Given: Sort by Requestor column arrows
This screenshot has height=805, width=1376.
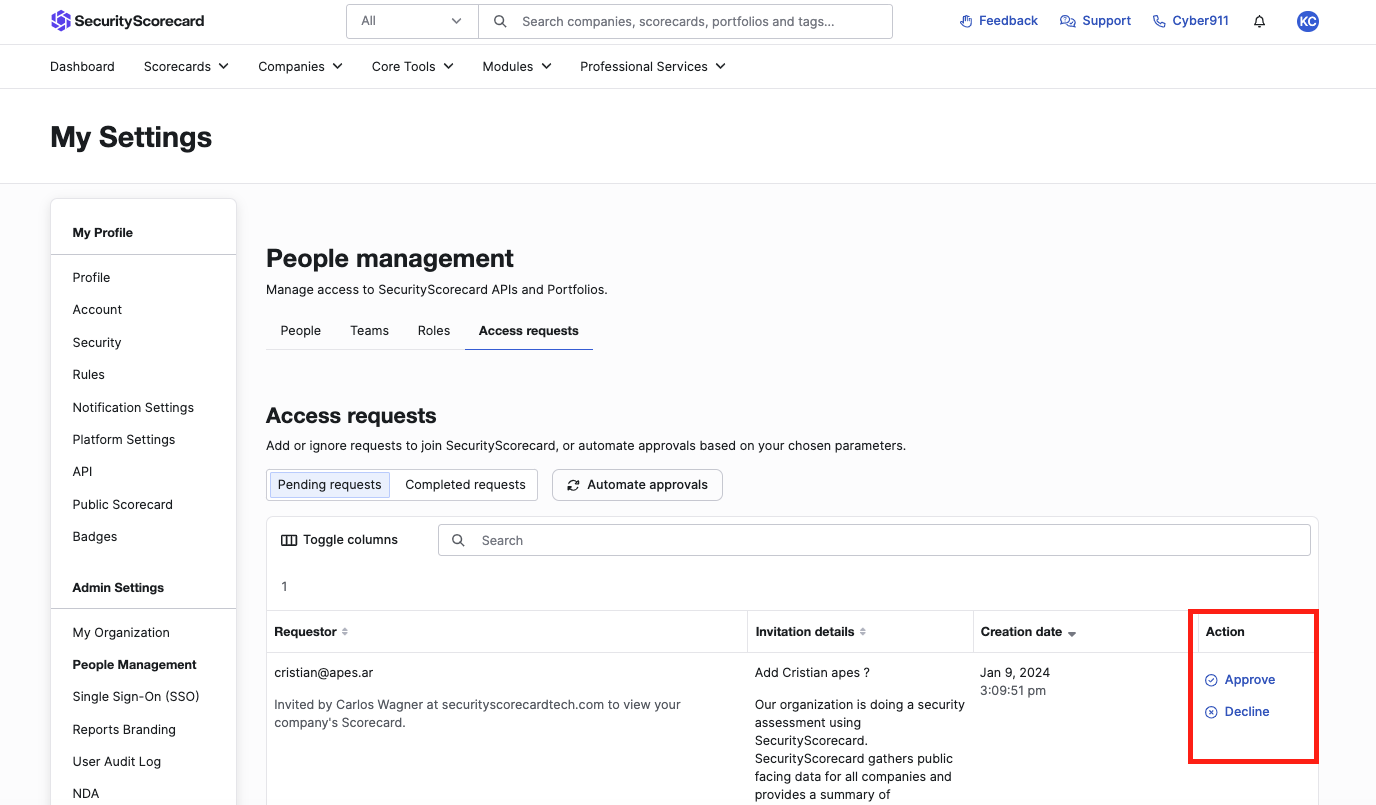Looking at the screenshot, I should (345, 632).
